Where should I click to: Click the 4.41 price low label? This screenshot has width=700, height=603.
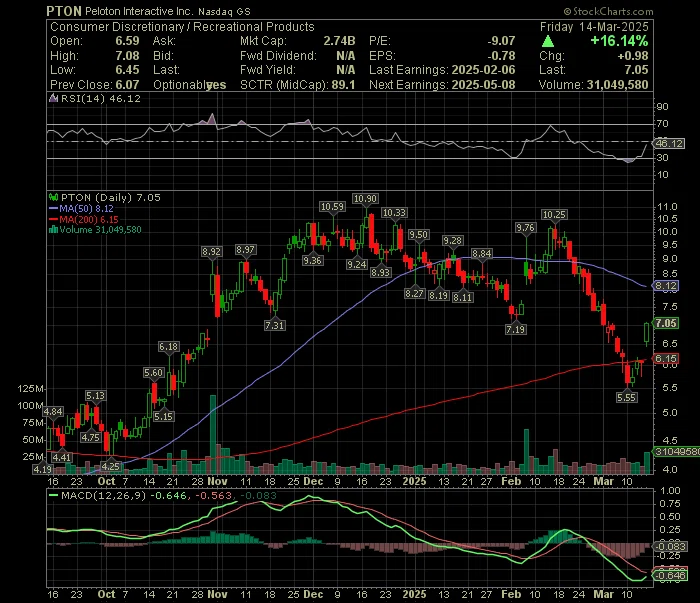pos(61,457)
